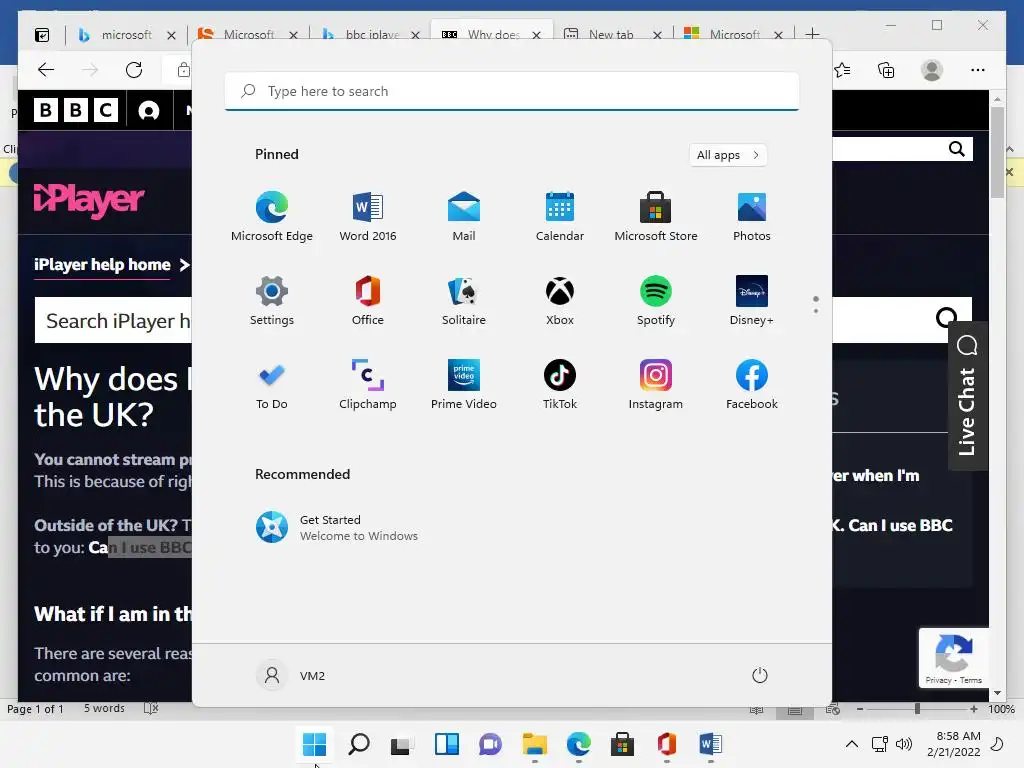The image size is (1024, 768).
Task: Open Instagram app
Action: 656,385
